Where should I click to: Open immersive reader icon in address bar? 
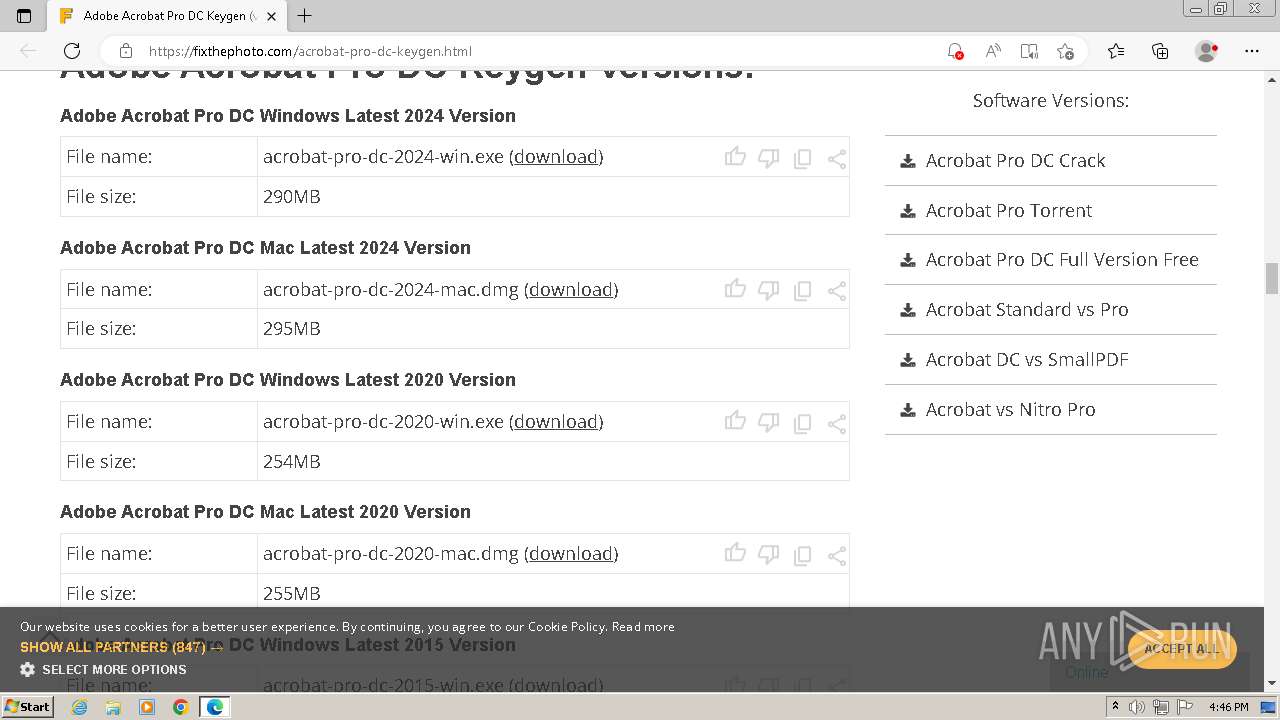click(1029, 51)
